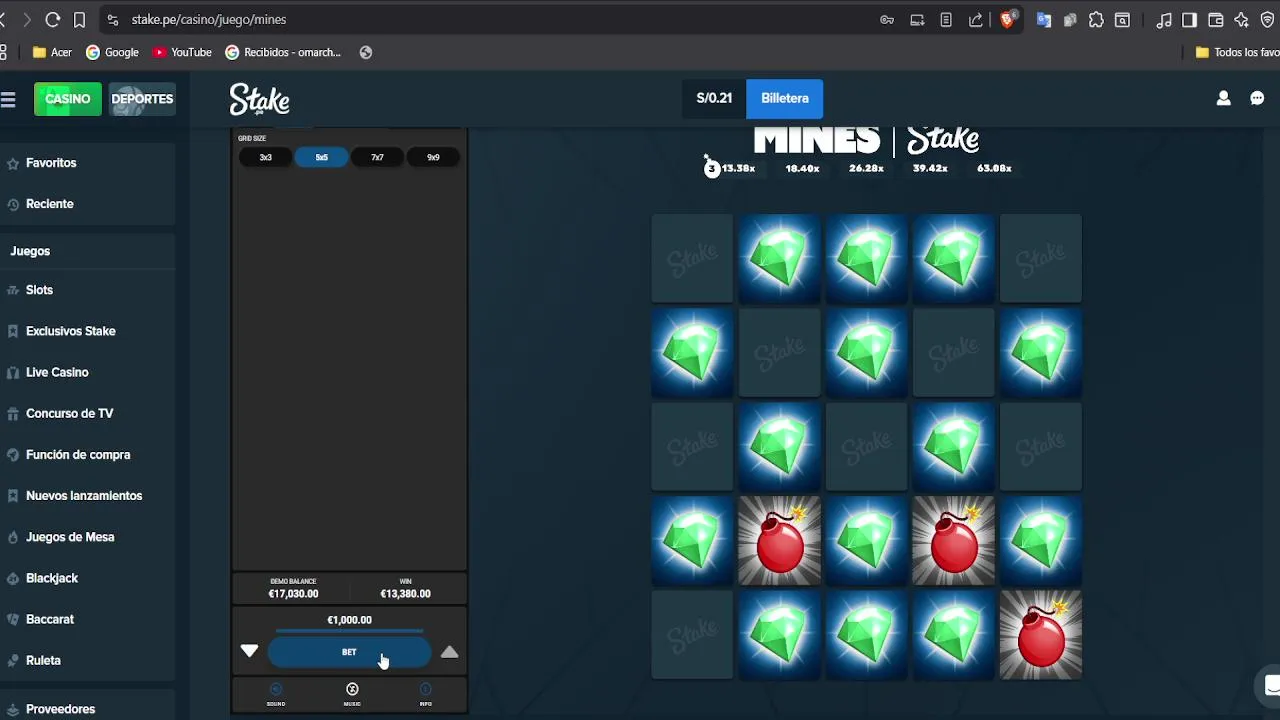Click the Función de compra icon
This screenshot has width=1280, height=720.
(x=13, y=455)
